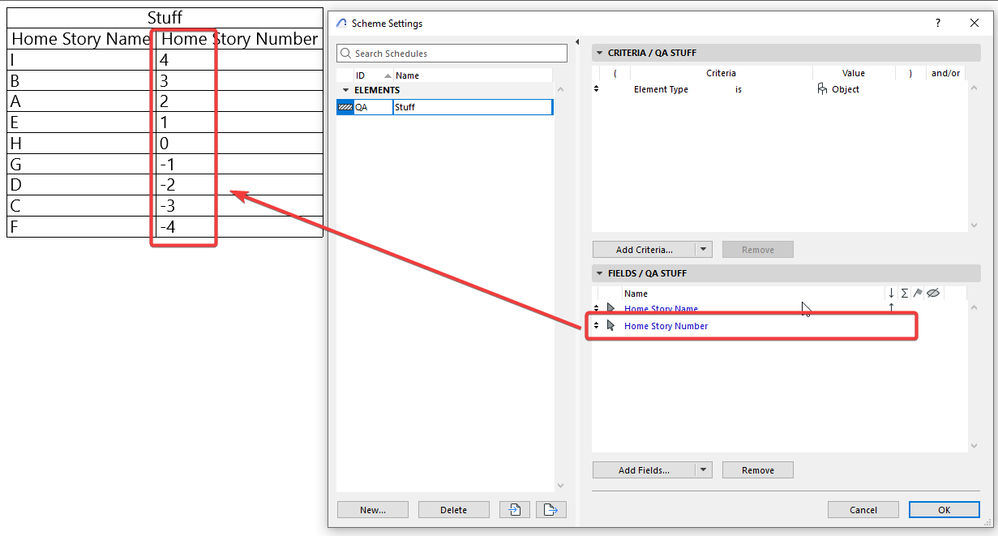Click the question mark help button
The height and width of the screenshot is (536, 998).
938,23
